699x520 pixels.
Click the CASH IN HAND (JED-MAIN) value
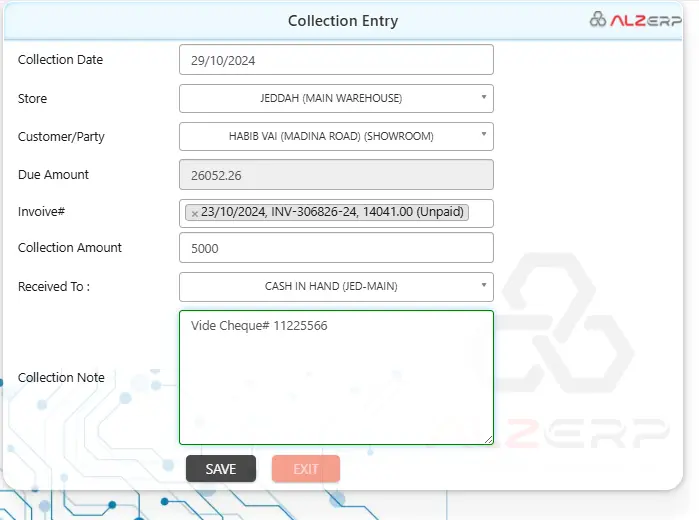coord(330,287)
